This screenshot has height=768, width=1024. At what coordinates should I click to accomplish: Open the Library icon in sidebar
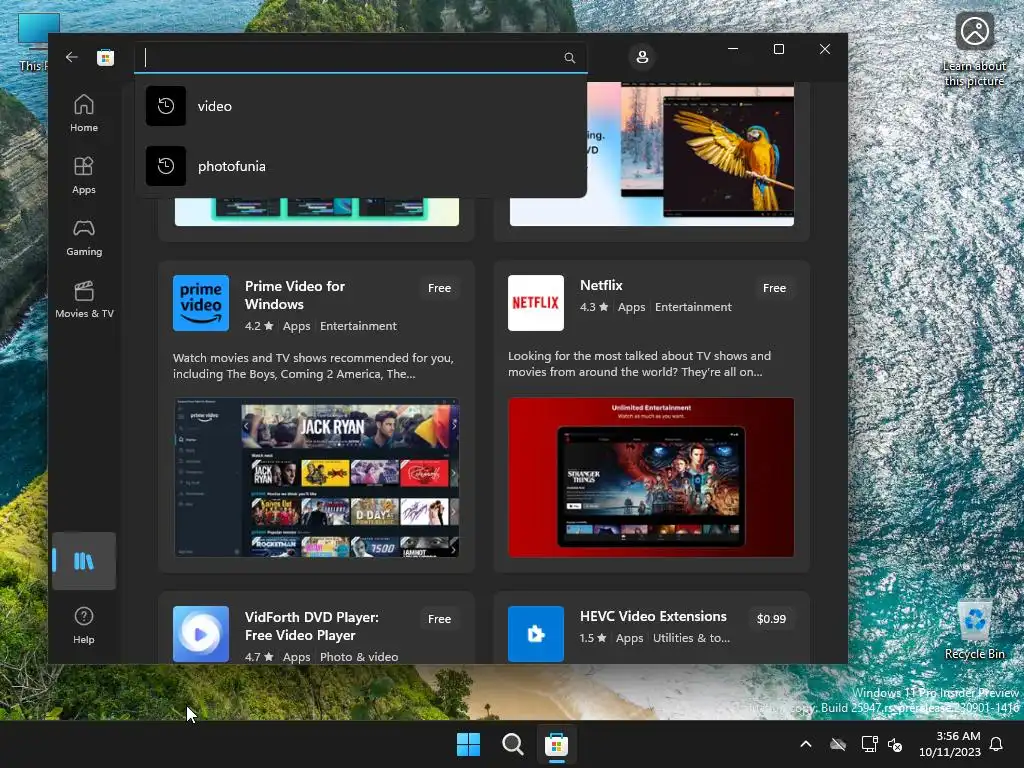point(84,561)
